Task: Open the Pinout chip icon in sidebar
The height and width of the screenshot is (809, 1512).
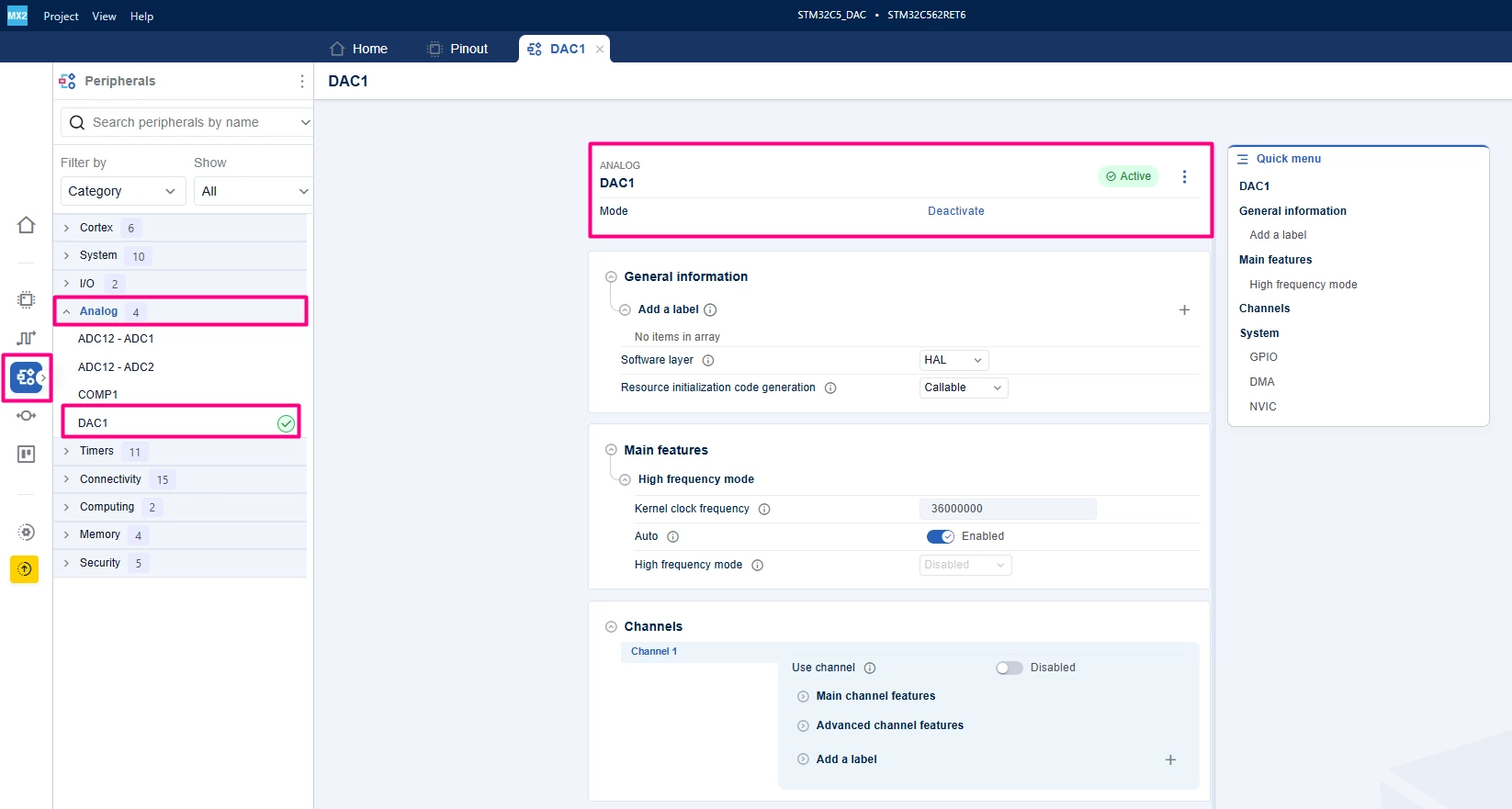Action: [x=27, y=299]
